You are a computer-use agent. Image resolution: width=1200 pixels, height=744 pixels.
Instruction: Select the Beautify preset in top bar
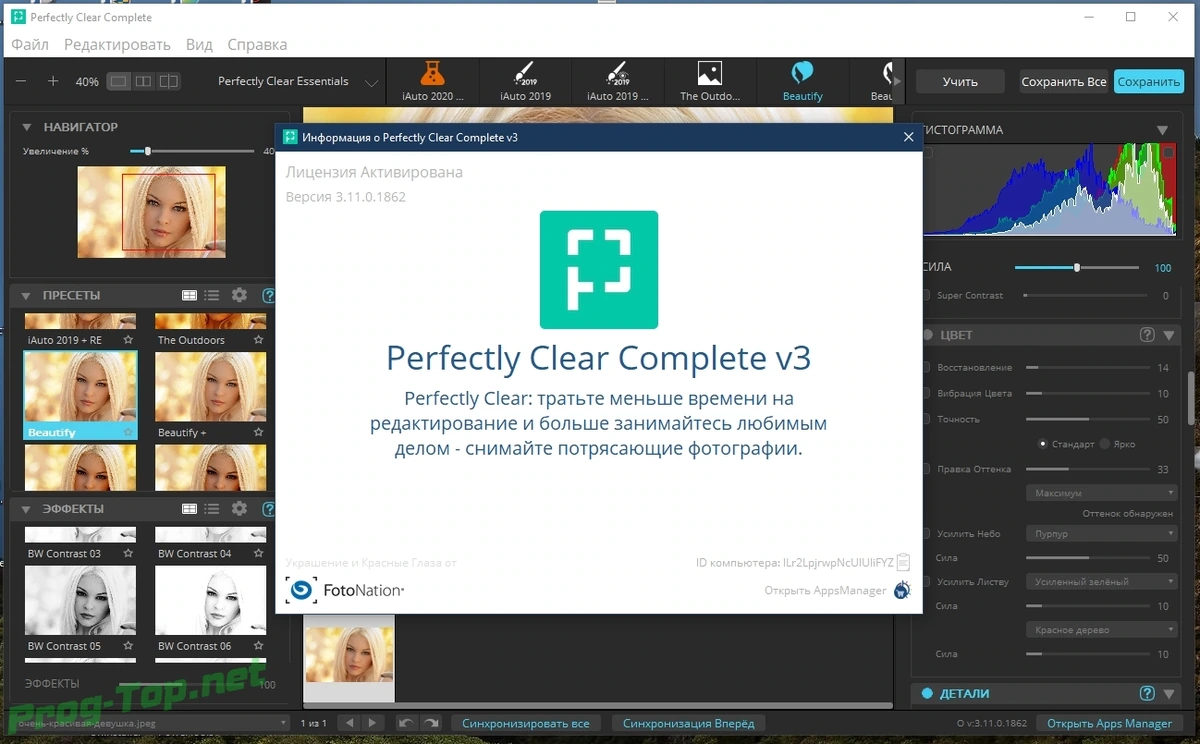(x=802, y=81)
